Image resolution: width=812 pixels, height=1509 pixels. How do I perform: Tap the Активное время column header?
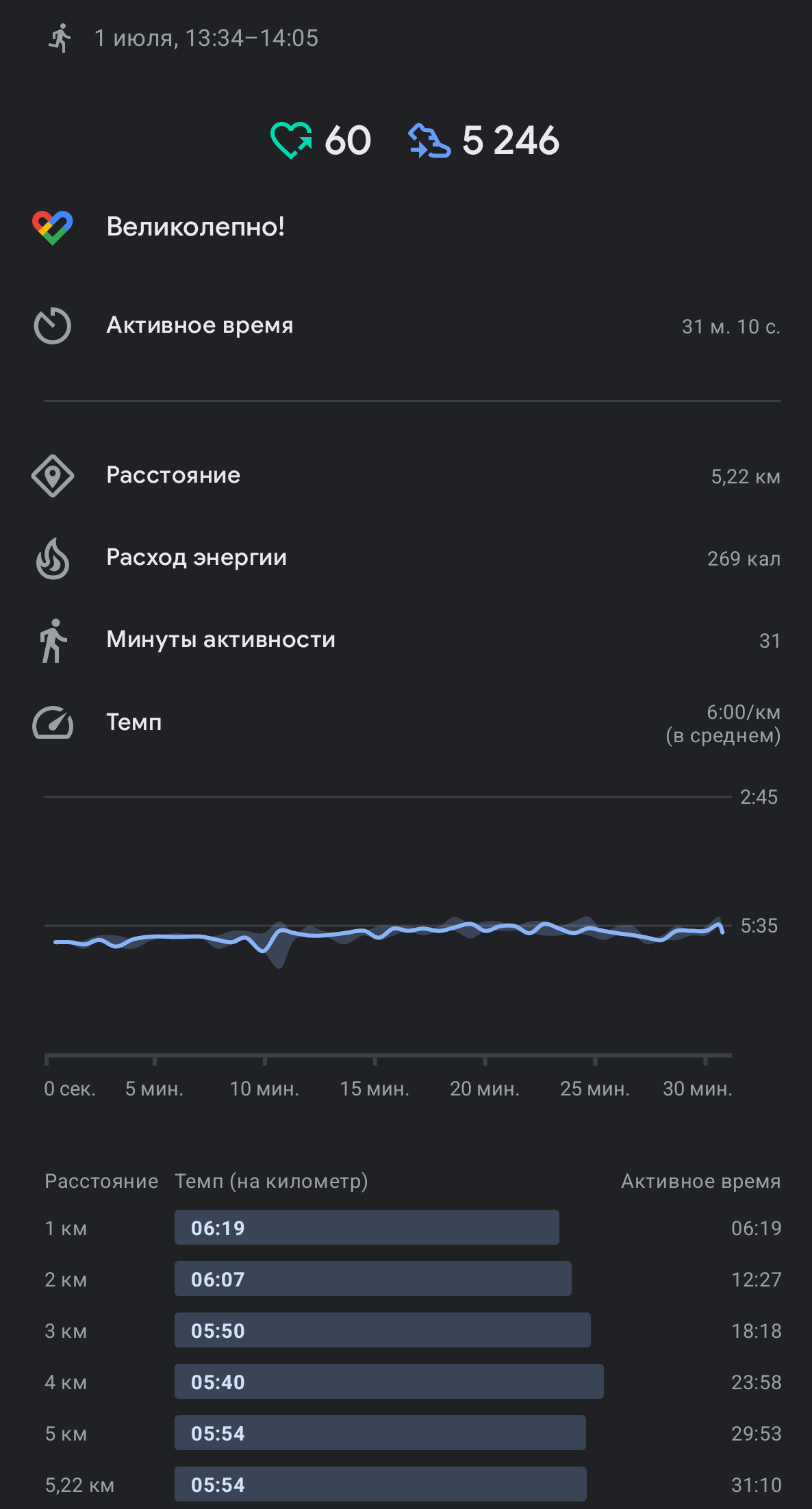[x=701, y=1181]
